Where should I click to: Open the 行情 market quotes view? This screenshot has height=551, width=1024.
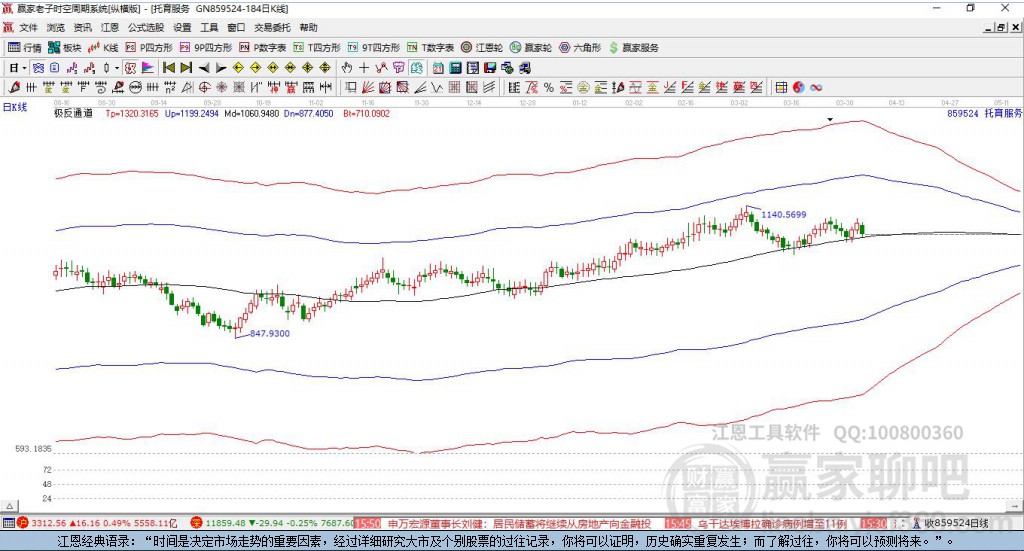click(25, 48)
